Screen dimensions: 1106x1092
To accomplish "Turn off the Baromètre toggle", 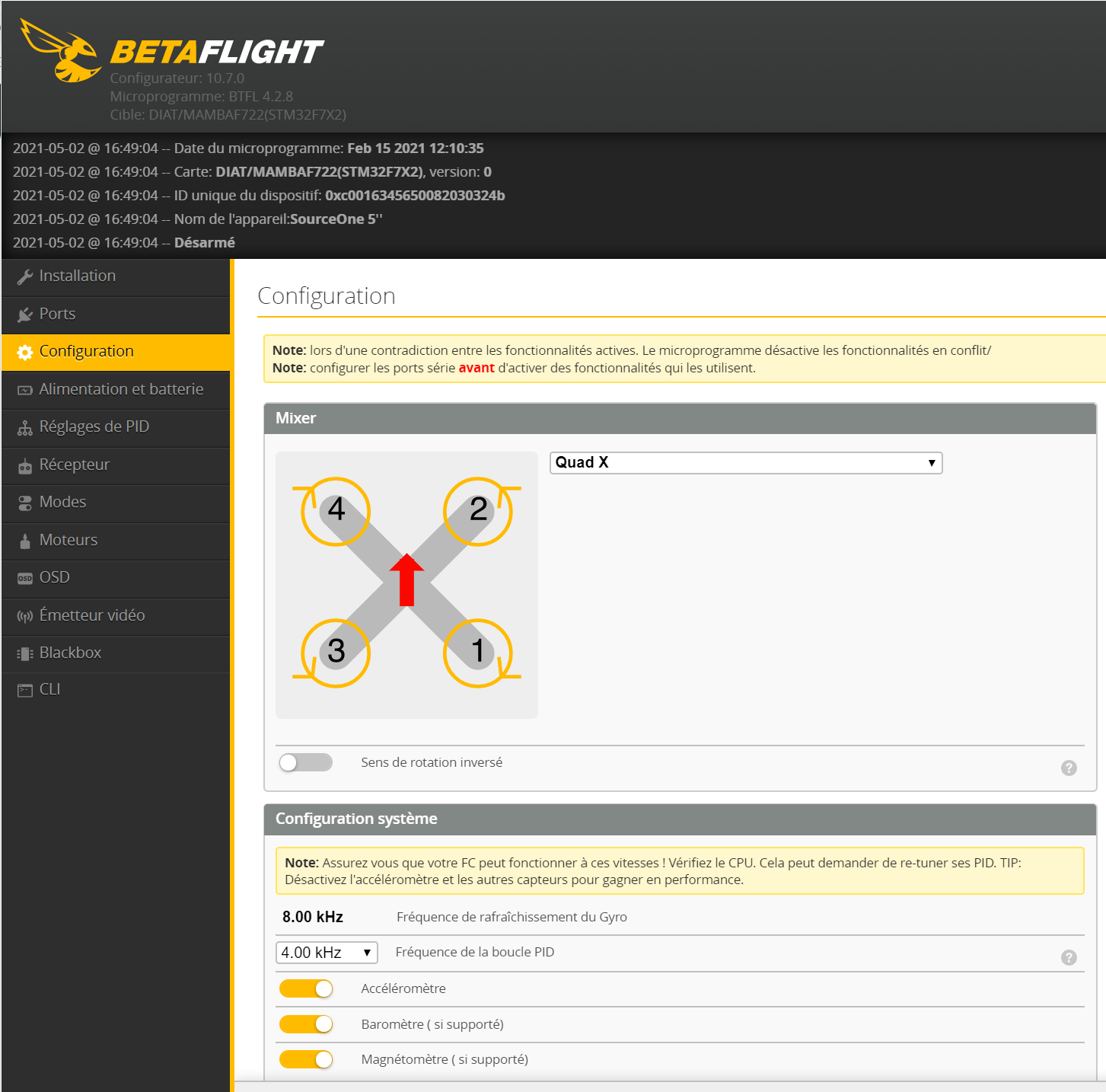I will (x=305, y=1023).
